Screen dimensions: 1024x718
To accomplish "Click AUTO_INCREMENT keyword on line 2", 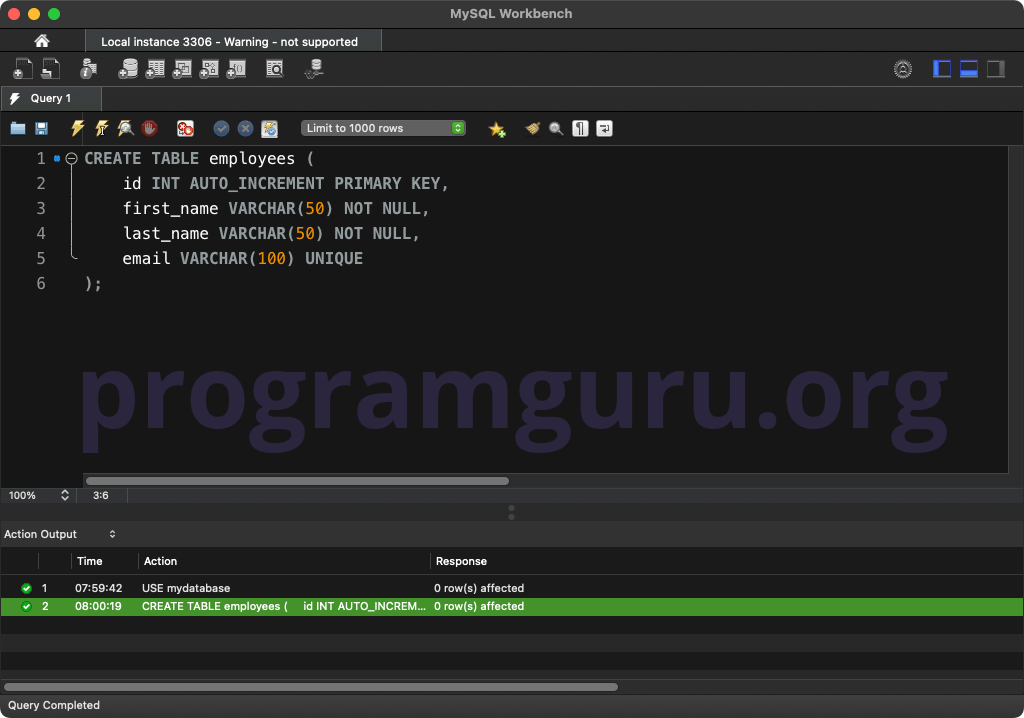I will click(x=257, y=184).
